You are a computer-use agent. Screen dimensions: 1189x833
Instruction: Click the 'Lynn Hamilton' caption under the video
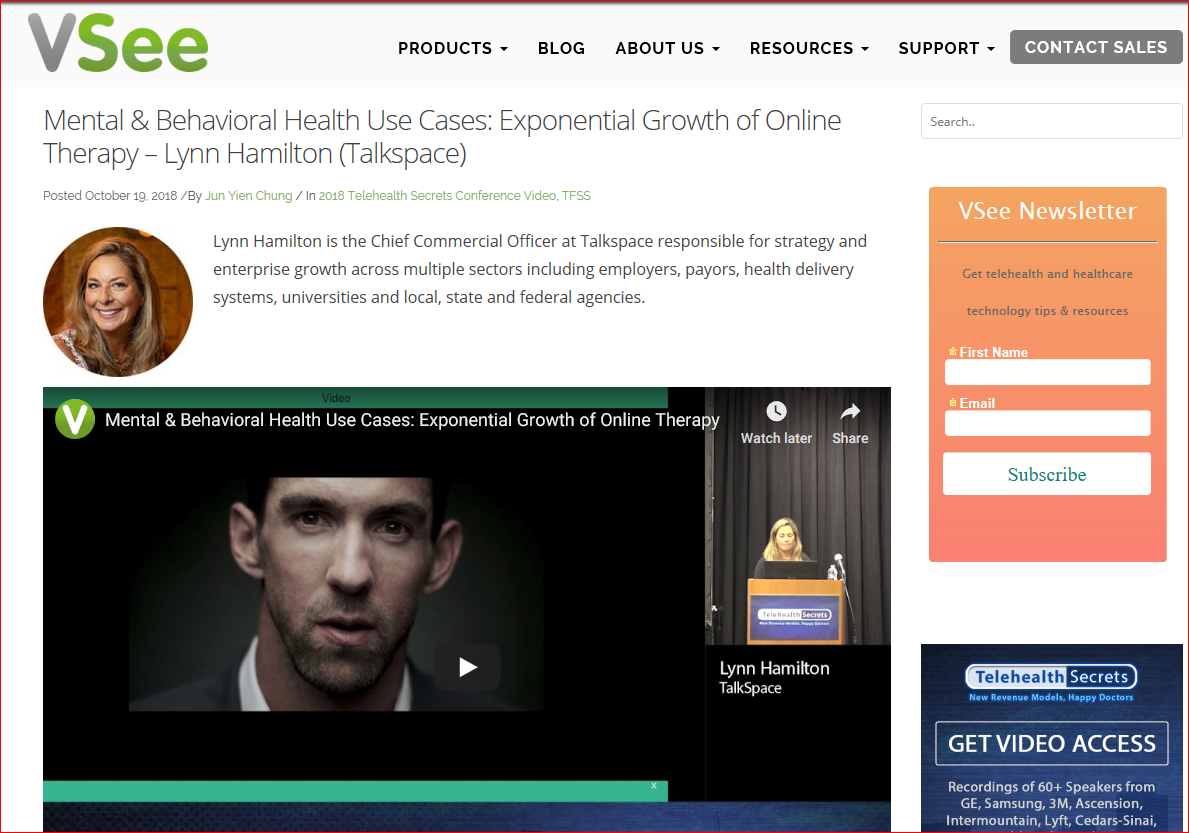774,668
